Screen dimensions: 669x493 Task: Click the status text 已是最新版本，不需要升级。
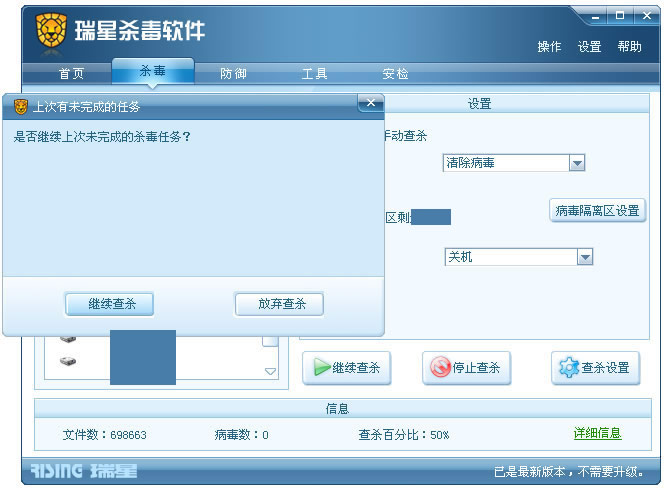(x=569, y=472)
